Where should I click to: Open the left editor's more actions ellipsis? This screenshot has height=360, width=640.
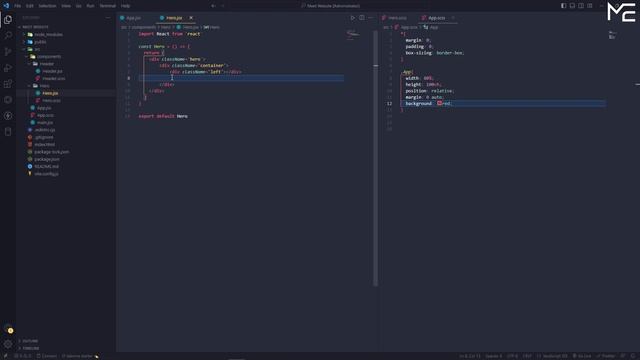[x=371, y=18]
